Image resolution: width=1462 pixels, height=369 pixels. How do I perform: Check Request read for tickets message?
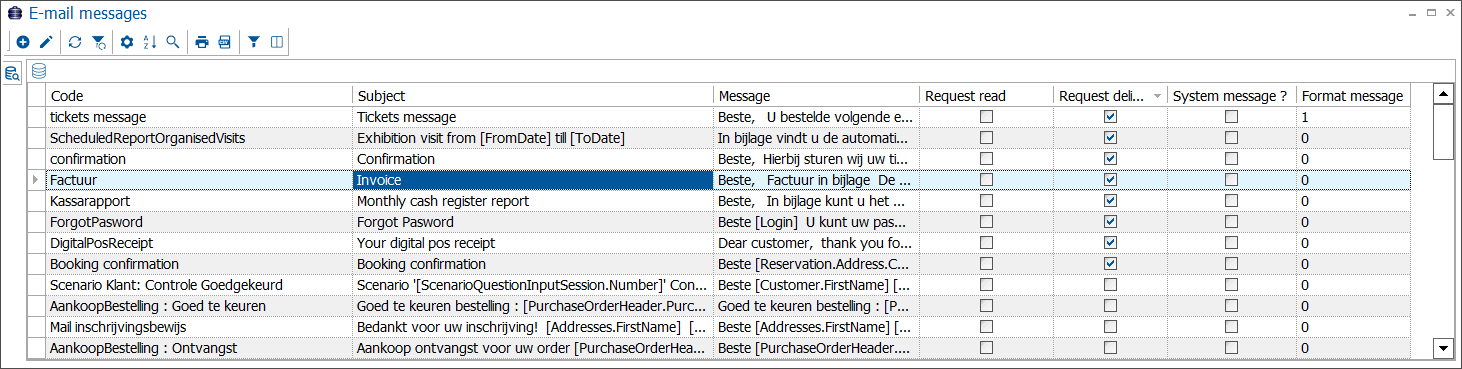[x=987, y=117]
